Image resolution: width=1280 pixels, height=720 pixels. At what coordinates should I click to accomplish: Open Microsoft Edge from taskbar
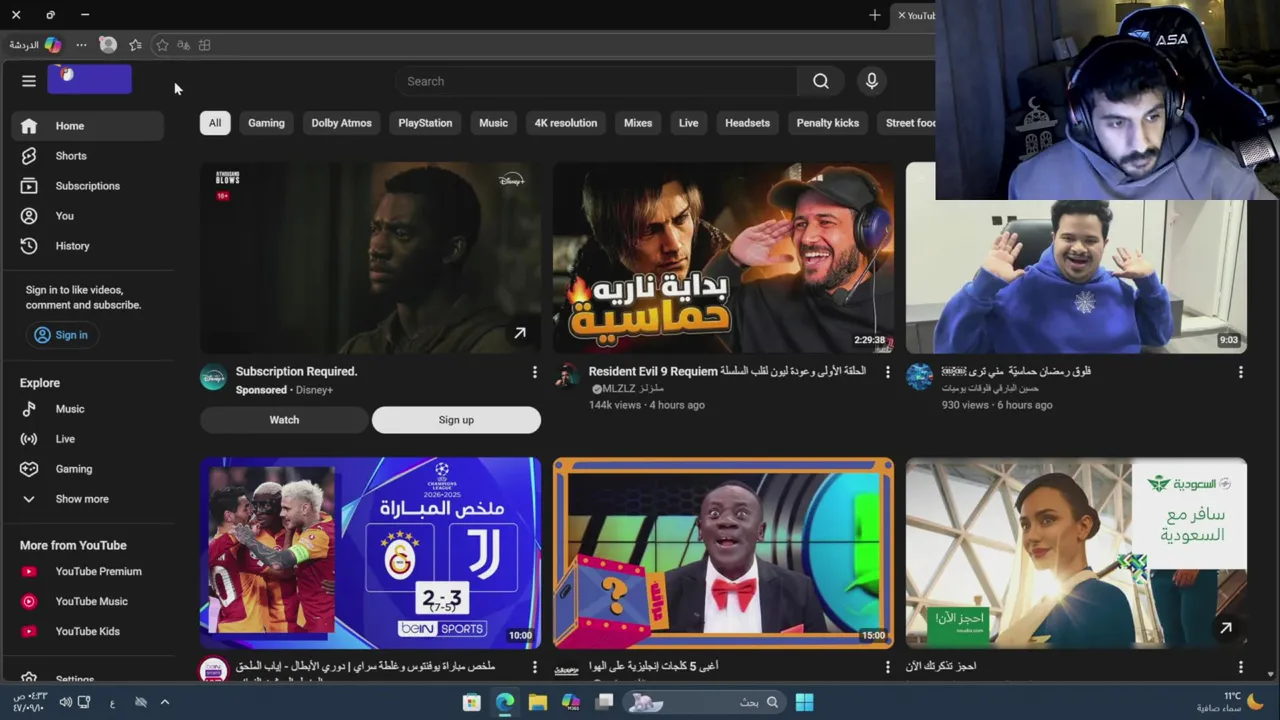pos(505,702)
